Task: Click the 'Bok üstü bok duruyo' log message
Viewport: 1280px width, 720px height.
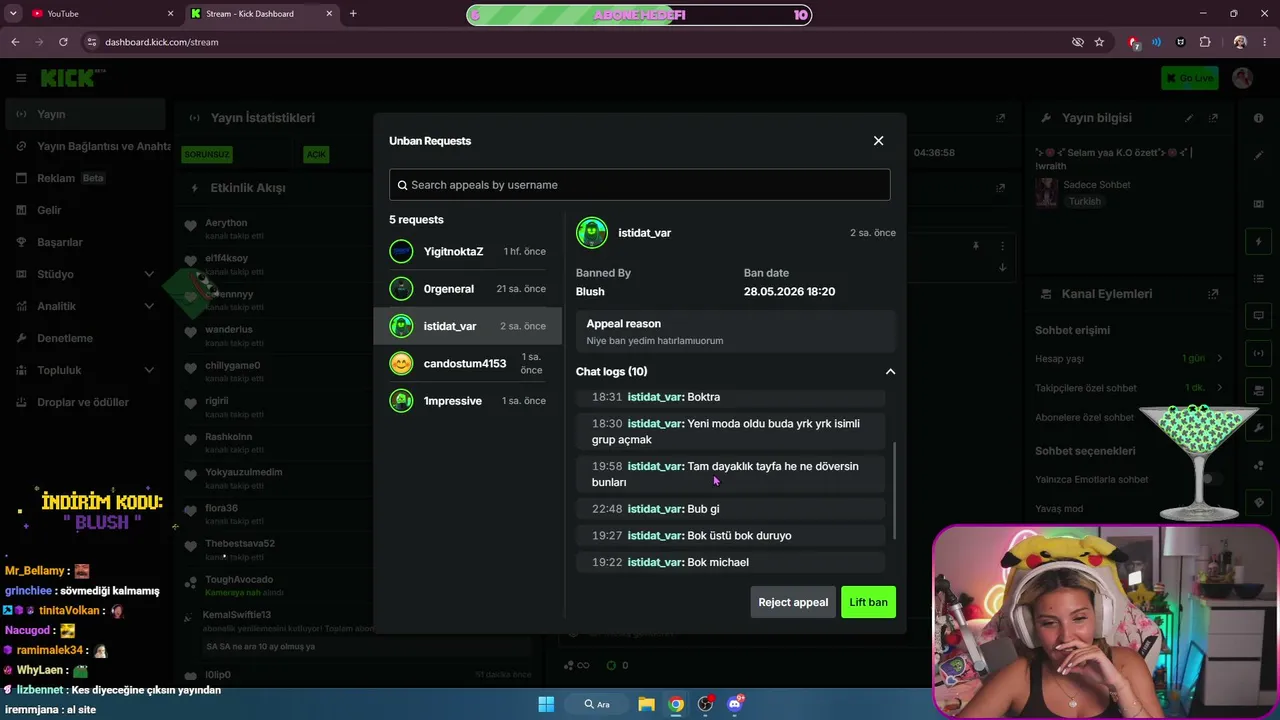Action: [x=731, y=536]
